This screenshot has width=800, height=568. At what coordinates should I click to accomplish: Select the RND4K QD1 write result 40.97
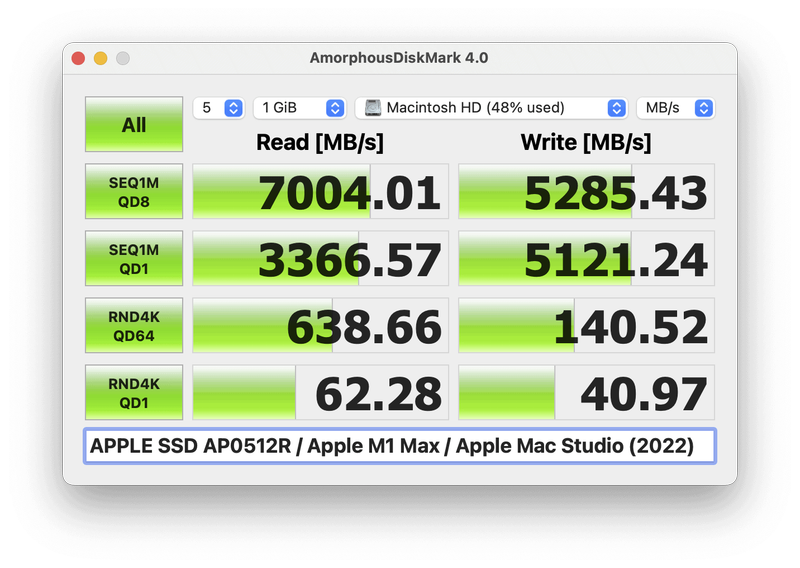tap(586, 393)
